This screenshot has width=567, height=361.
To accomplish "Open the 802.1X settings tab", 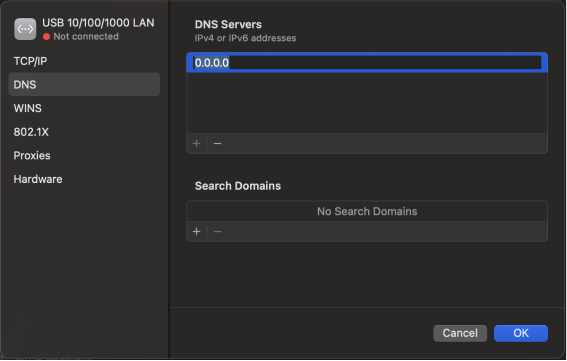I will point(84,132).
